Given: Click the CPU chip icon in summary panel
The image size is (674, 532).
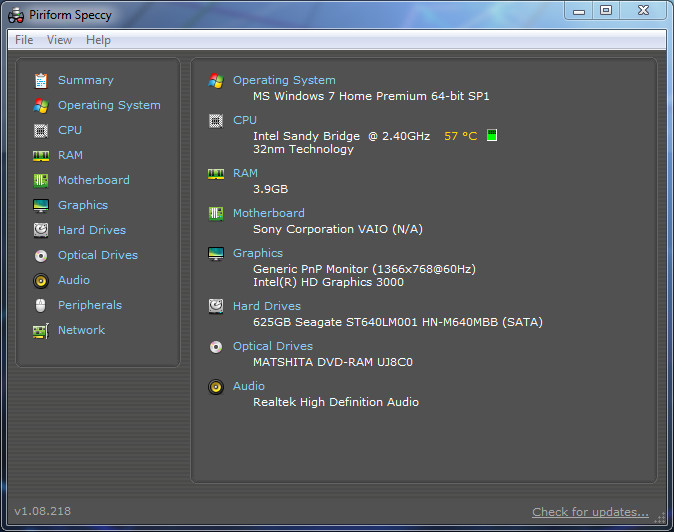Looking at the screenshot, I should (x=216, y=121).
